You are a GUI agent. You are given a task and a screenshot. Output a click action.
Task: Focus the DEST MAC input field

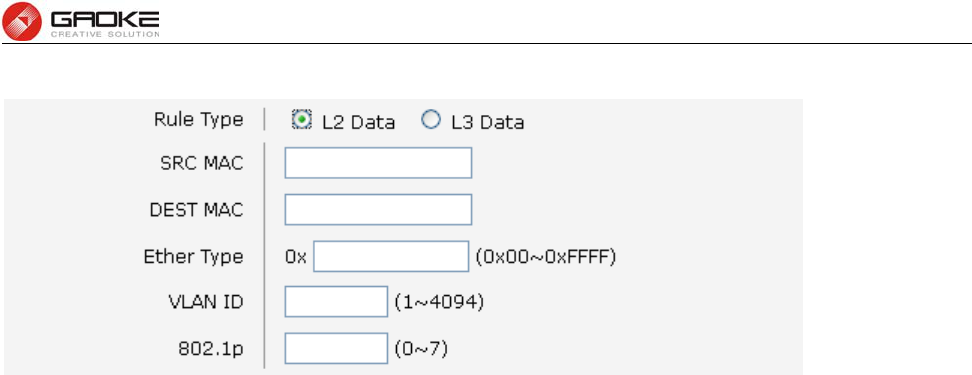pyautogui.click(x=378, y=210)
